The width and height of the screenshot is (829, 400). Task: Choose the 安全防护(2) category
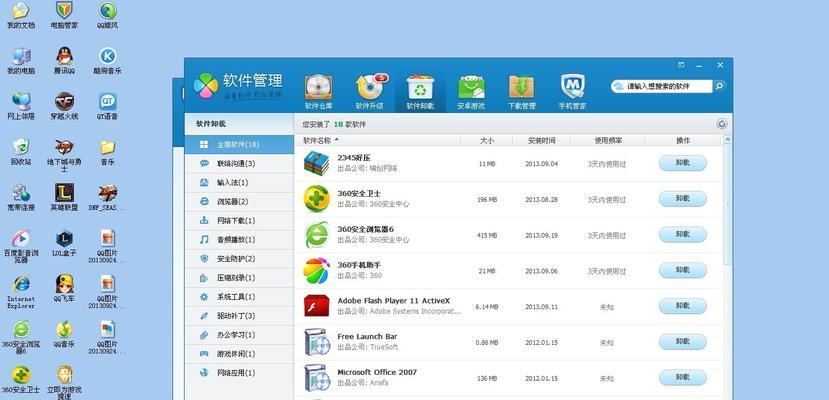click(239, 258)
